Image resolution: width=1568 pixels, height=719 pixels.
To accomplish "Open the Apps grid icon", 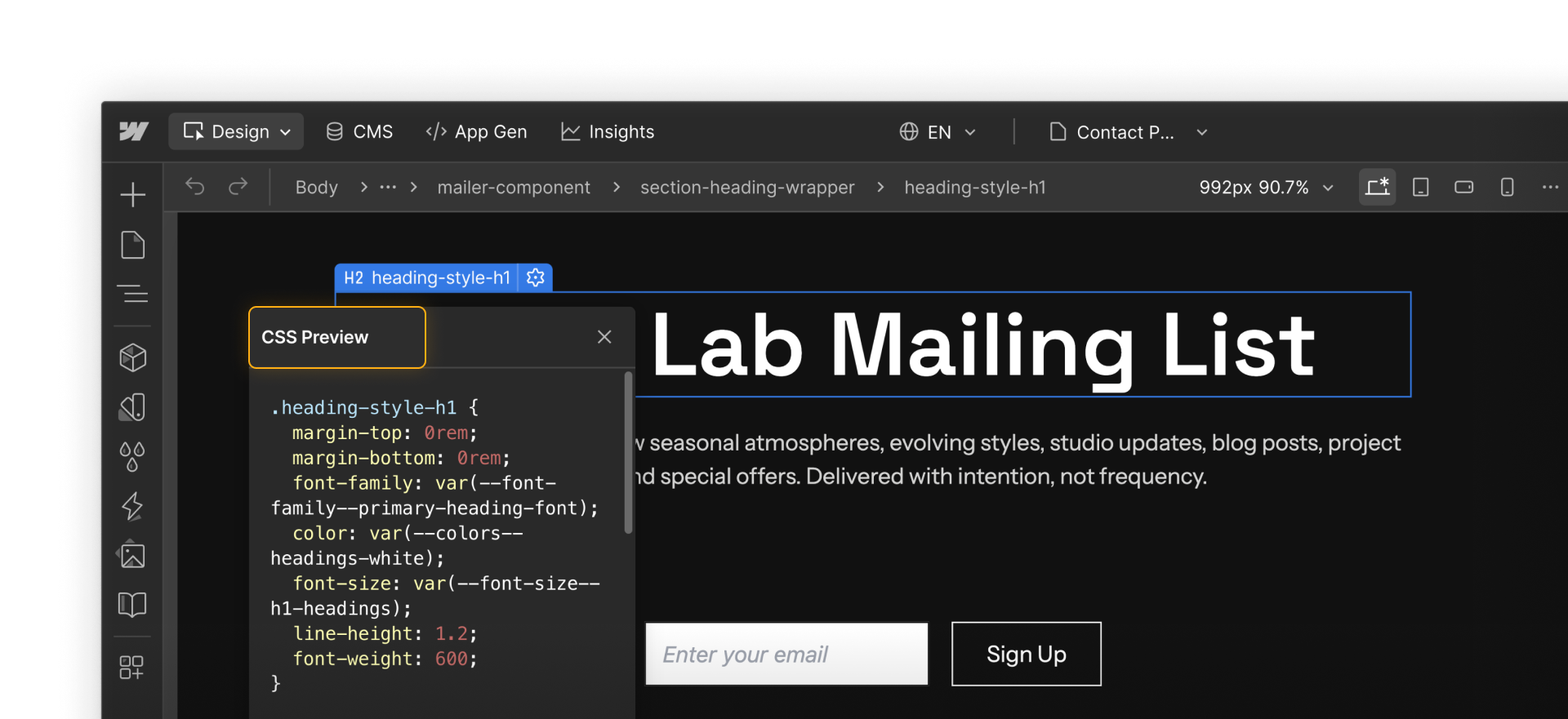I will tap(132, 667).
